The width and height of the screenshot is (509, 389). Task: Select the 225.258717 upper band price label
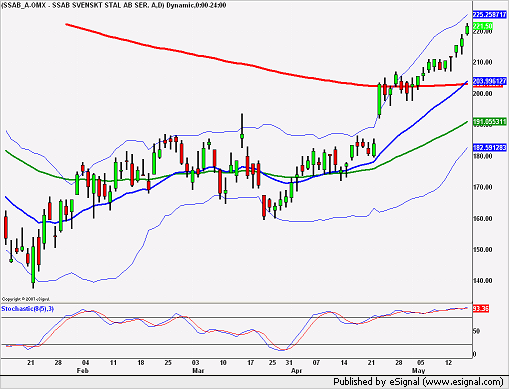tap(490, 15)
